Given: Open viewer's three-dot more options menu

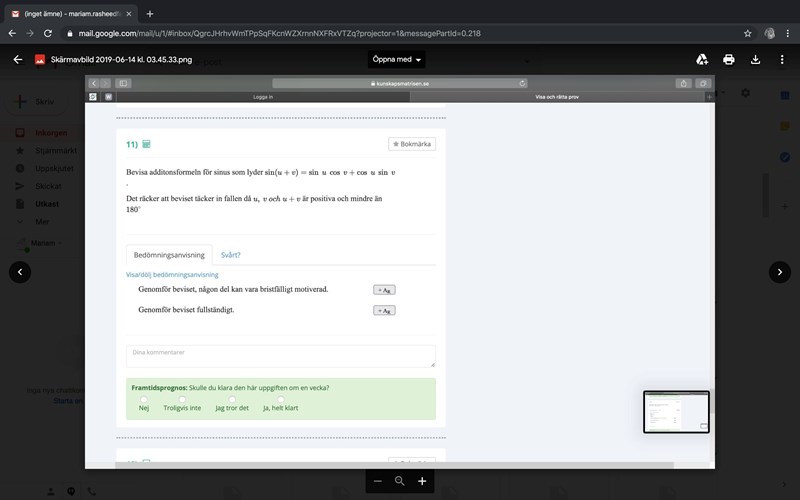Looking at the screenshot, I should 781,60.
